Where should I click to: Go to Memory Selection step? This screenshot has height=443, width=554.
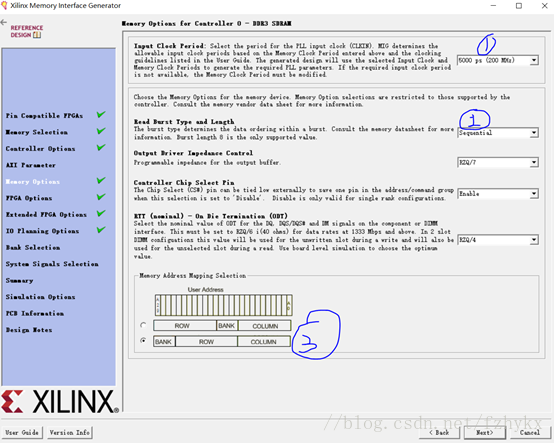(x=36, y=132)
